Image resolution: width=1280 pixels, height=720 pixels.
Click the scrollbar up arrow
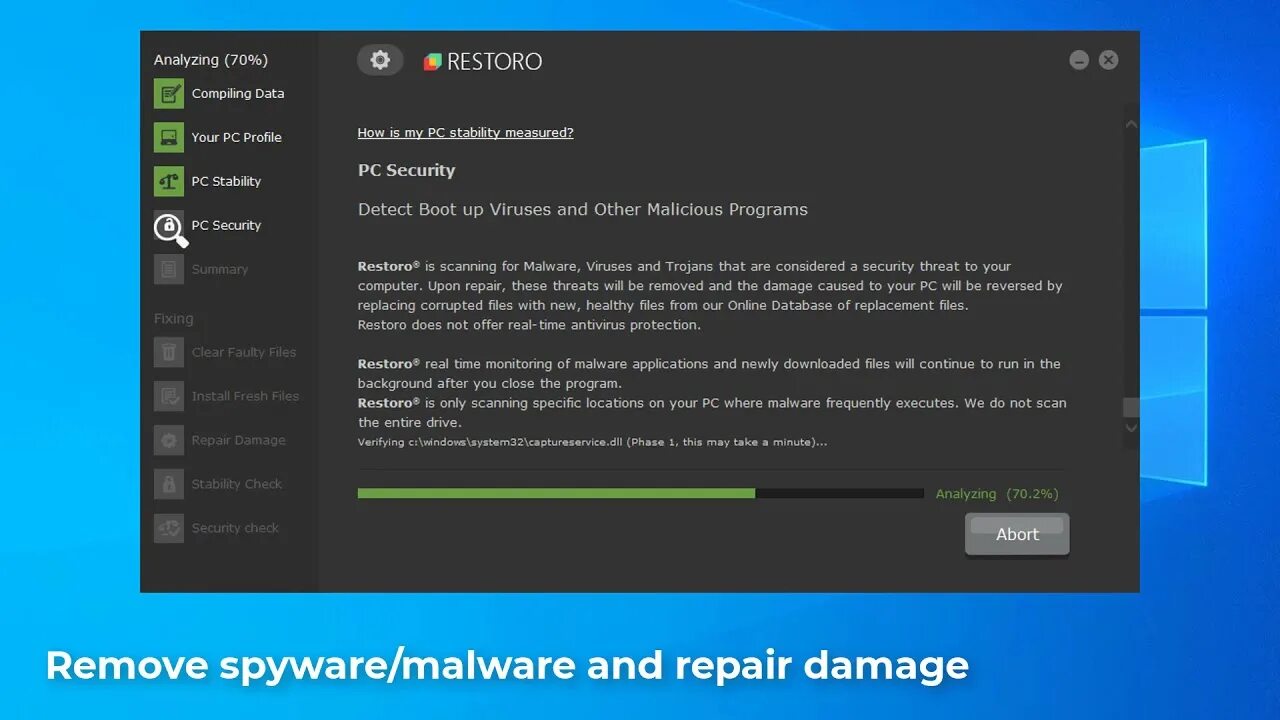[1131, 125]
